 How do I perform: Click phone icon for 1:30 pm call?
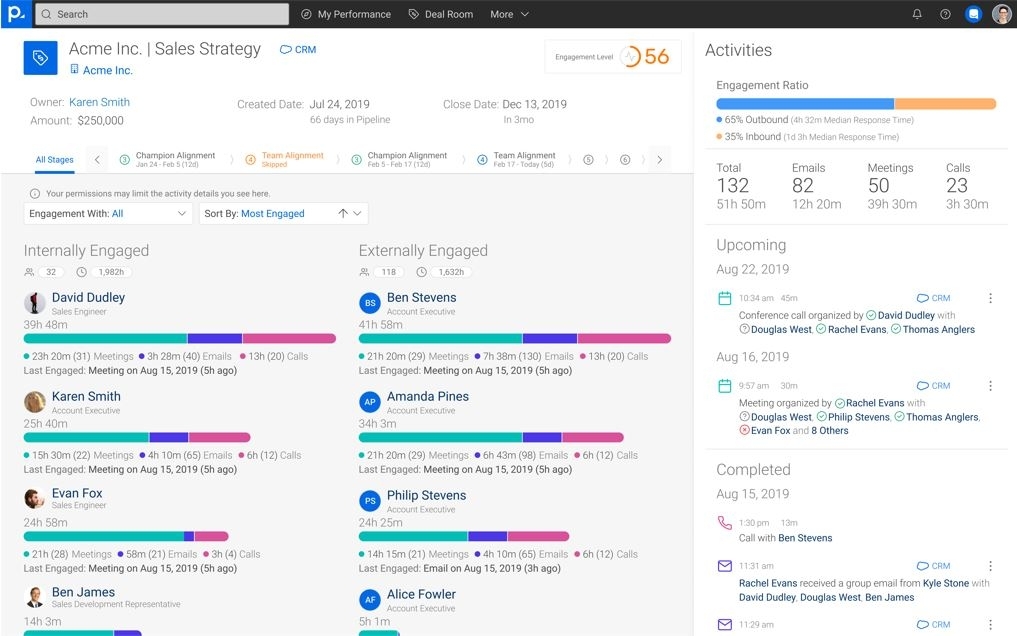[725, 523]
